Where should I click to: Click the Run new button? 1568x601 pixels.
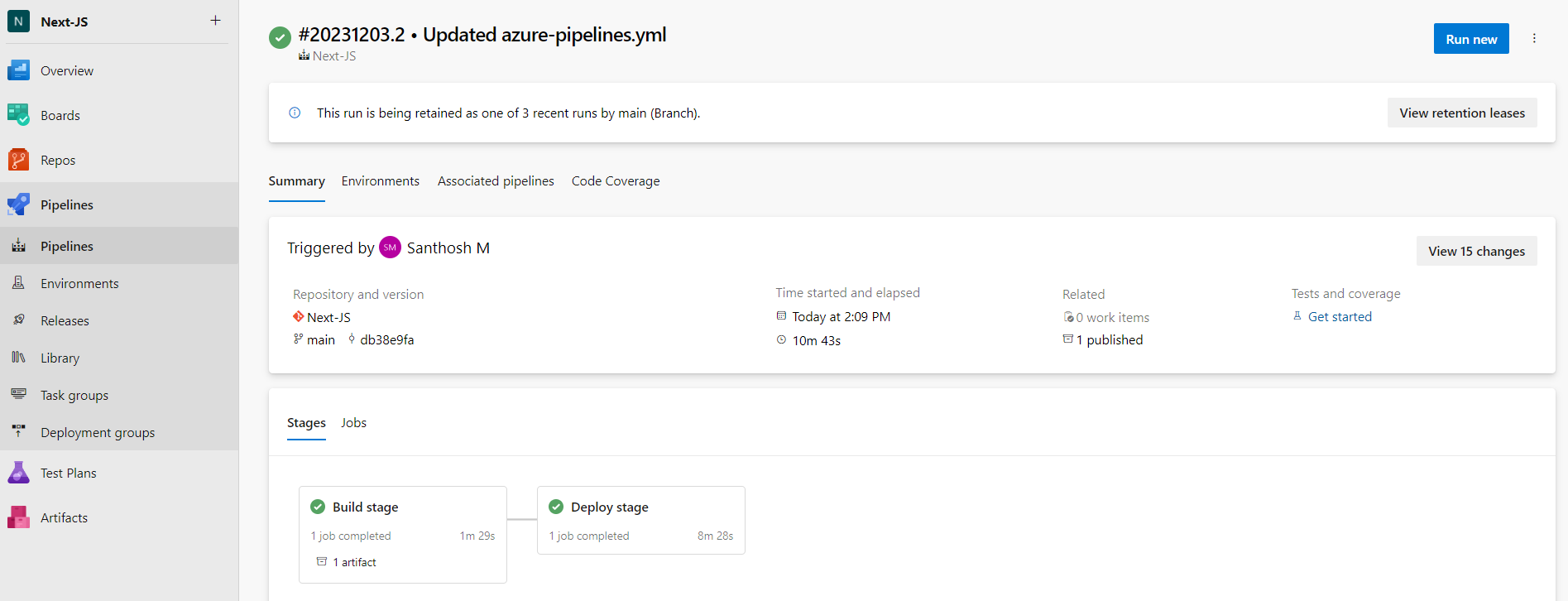1471,39
